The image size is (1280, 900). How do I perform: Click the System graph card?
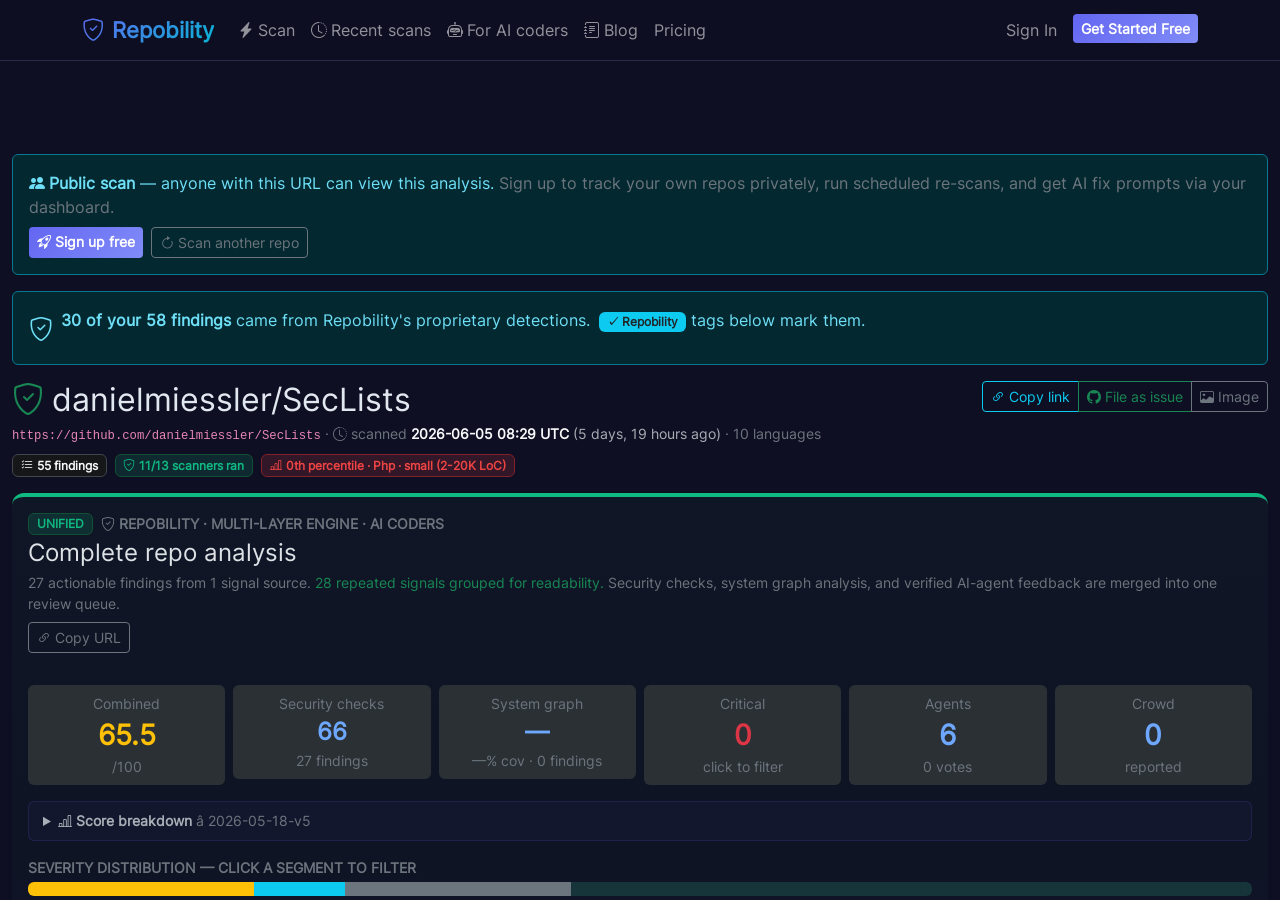(x=537, y=732)
